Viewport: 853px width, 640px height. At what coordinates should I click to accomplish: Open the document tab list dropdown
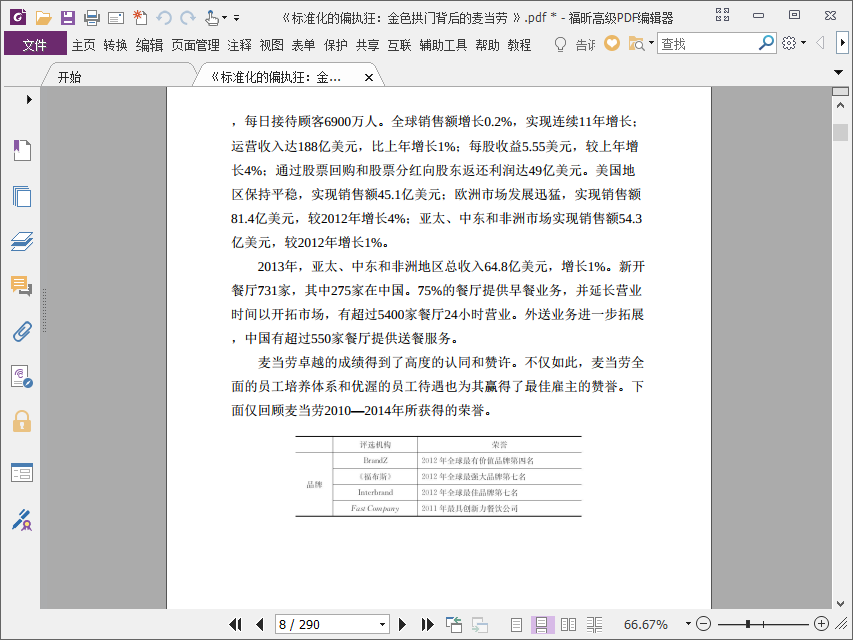838,72
